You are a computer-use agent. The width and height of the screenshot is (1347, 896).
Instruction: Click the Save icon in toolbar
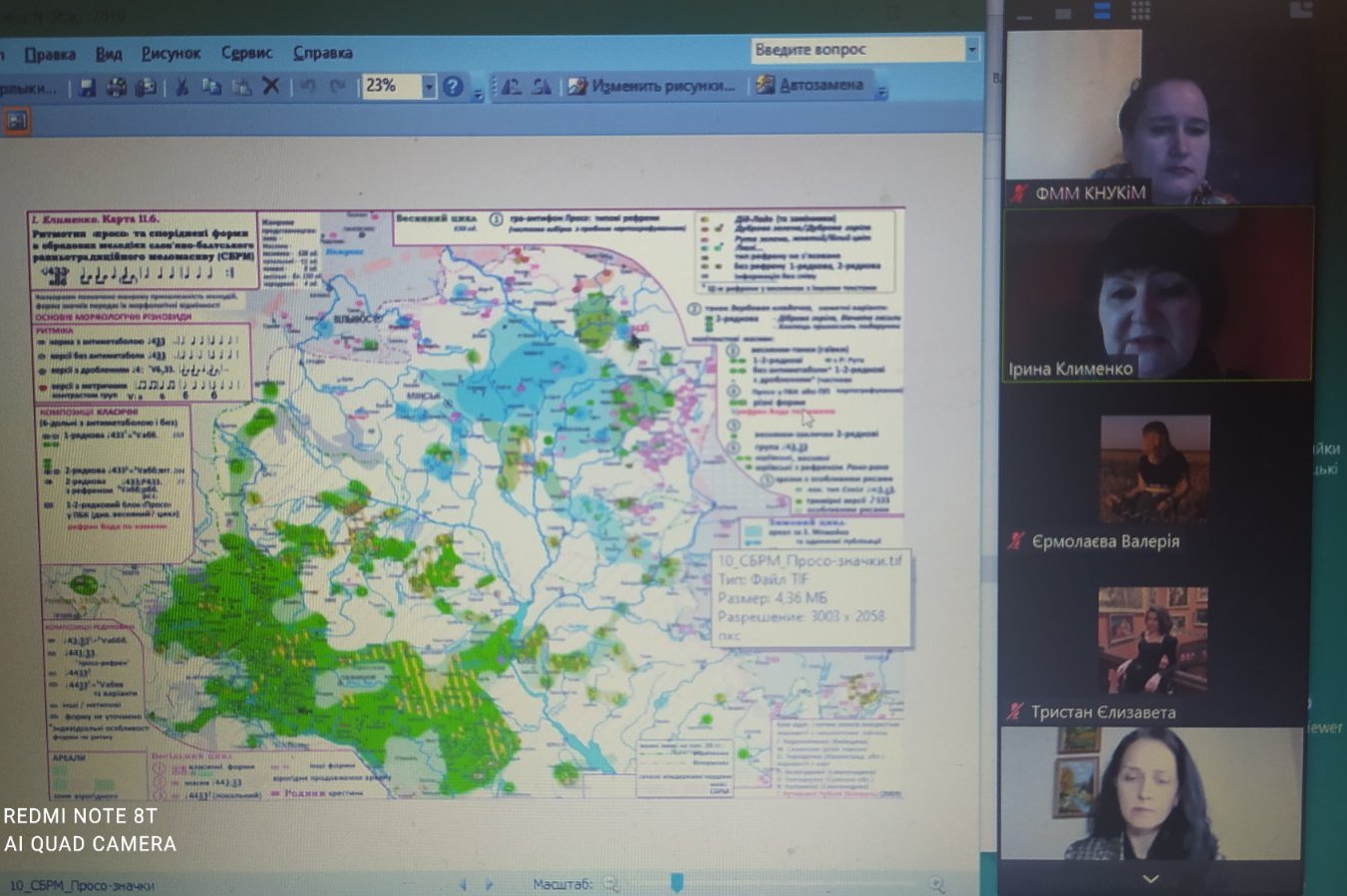point(88,88)
